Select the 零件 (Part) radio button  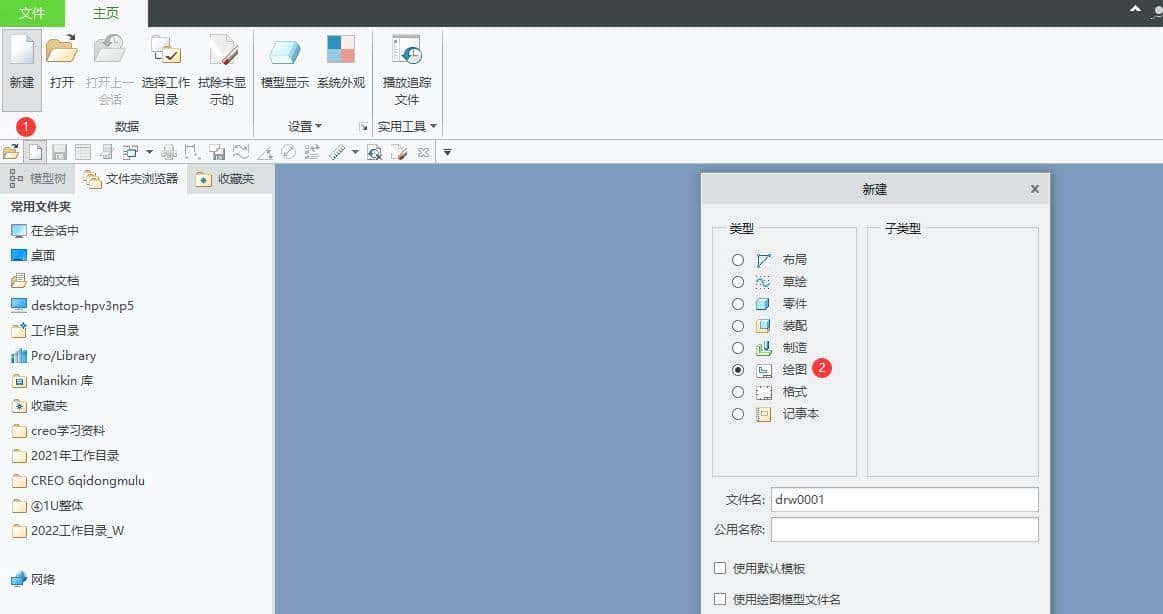(x=737, y=303)
